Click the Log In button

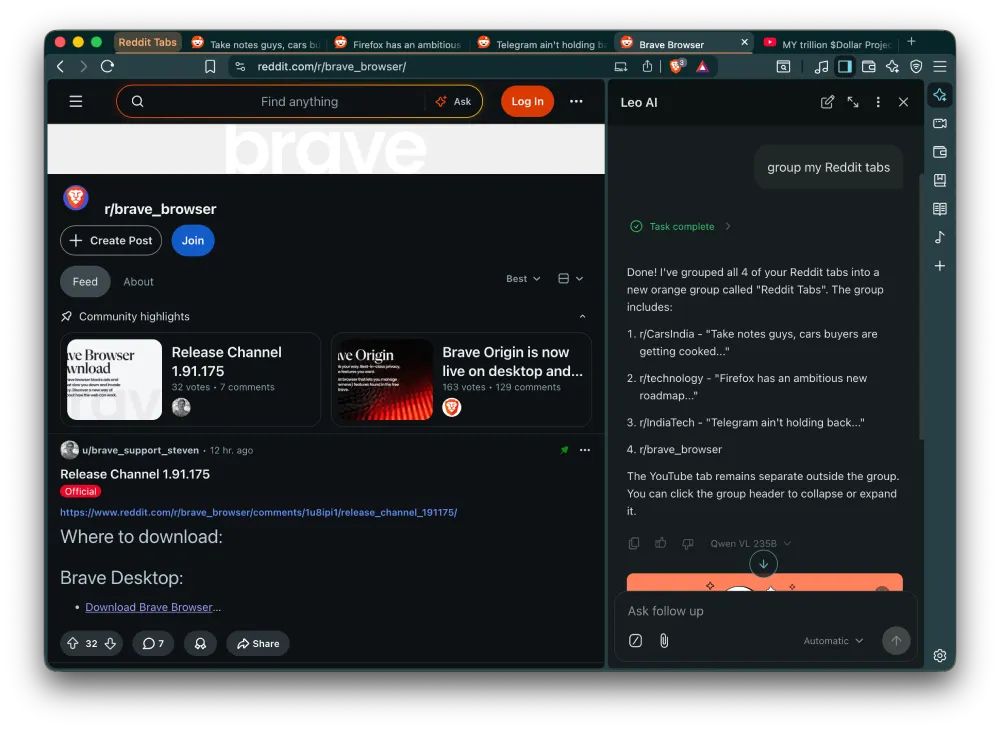pos(527,101)
